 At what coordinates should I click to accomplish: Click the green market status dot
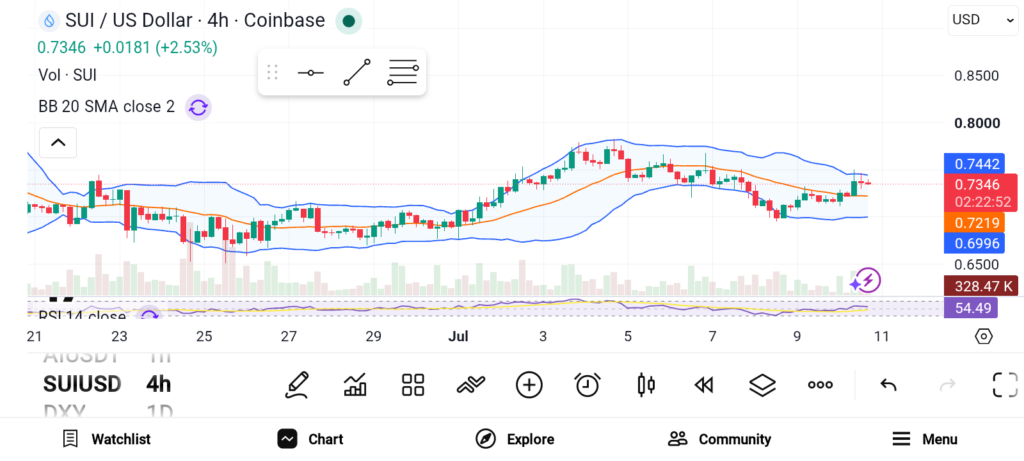click(349, 21)
